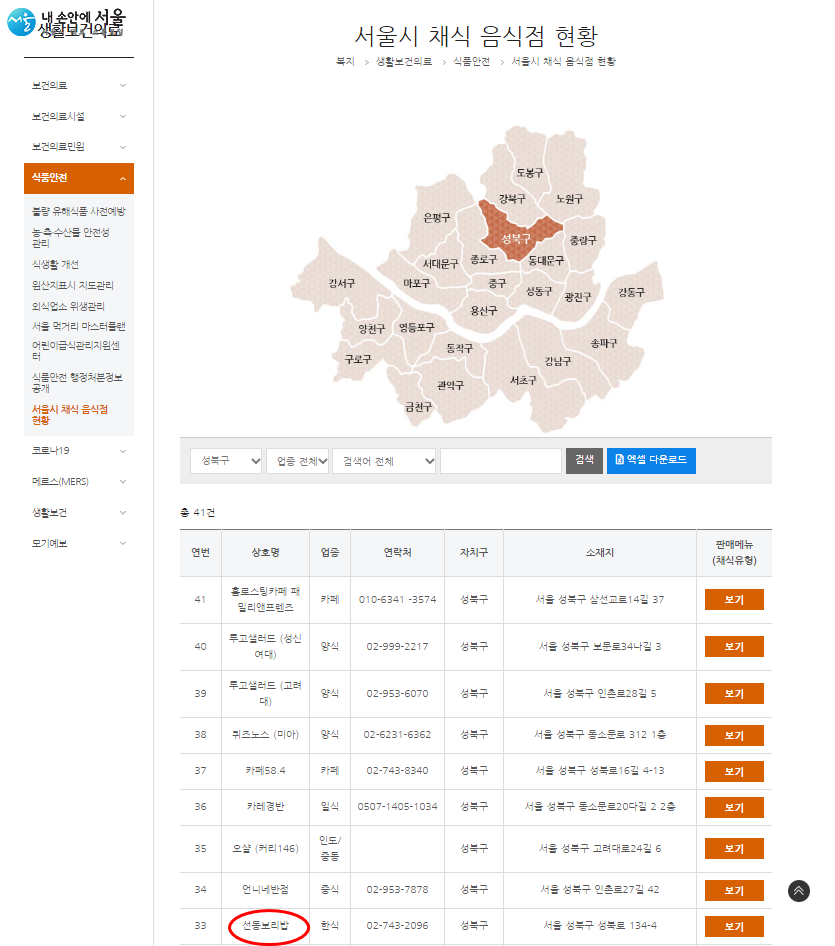The image size is (835, 946).
Task: Select 은평구 district on the map
Action: (437, 217)
